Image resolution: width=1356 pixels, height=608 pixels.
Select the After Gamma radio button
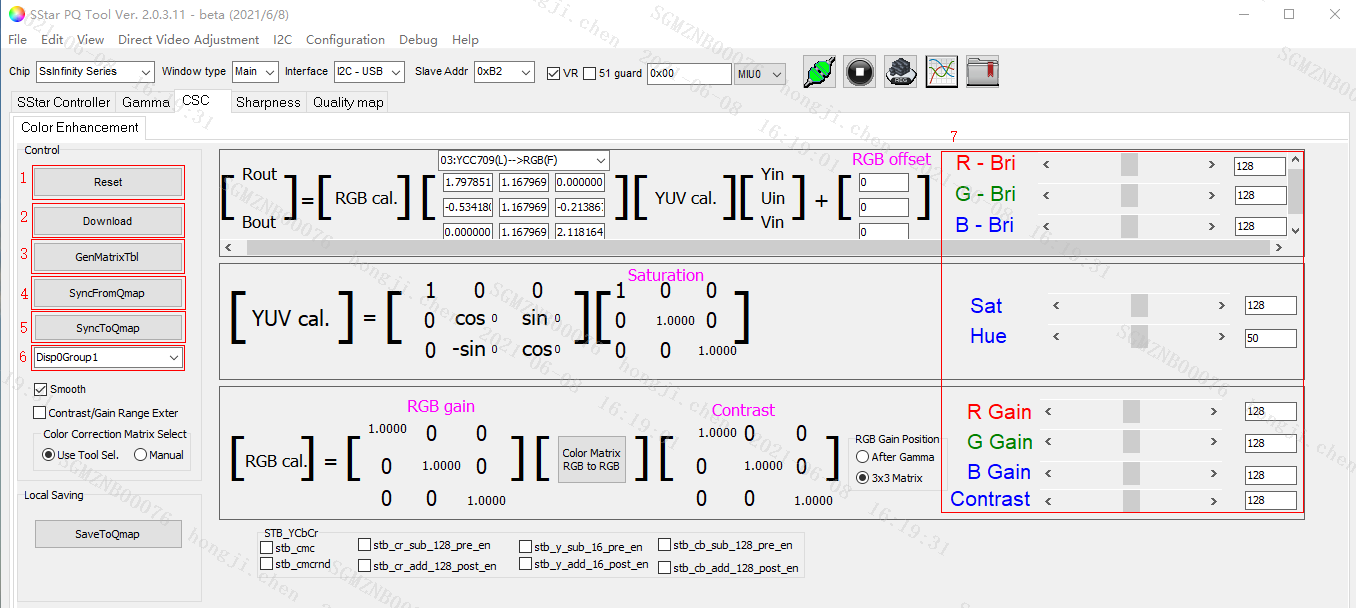click(862, 457)
